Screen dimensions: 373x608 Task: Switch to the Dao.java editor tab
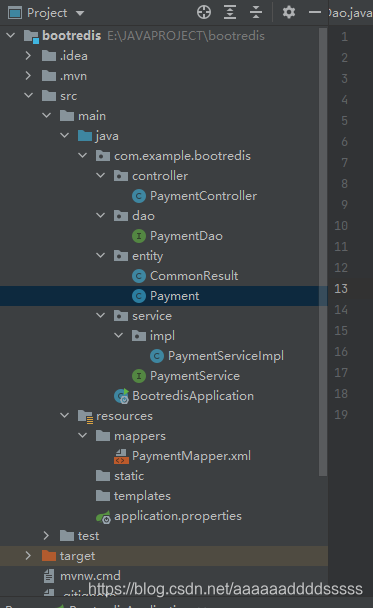click(x=351, y=13)
